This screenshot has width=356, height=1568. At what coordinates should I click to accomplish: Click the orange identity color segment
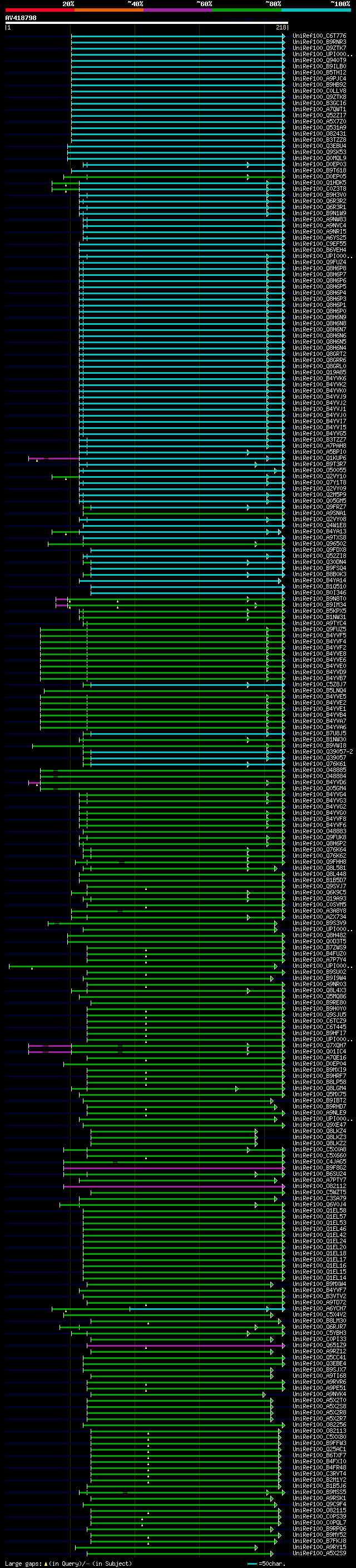[109, 11]
